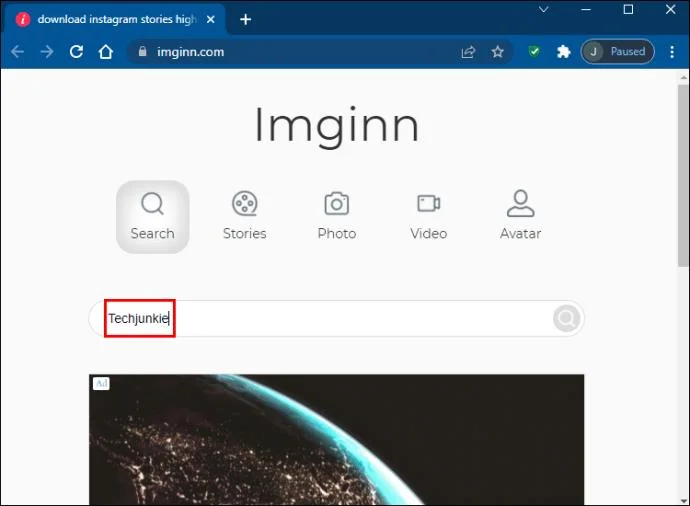Click the page vertical scrollbar thumb
690x506 pixels.
[683, 175]
